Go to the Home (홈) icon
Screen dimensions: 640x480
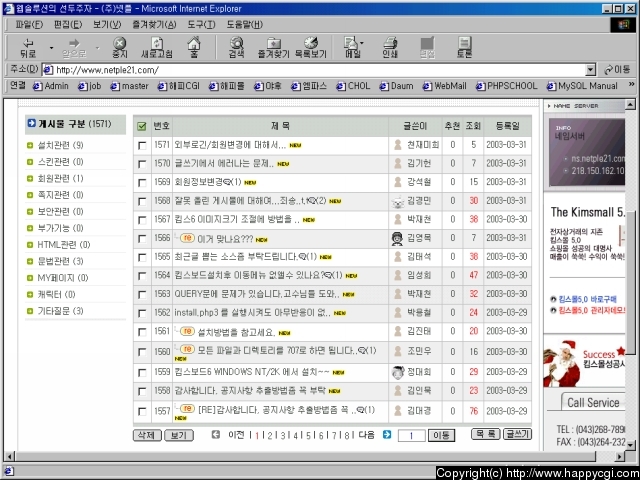(x=194, y=47)
